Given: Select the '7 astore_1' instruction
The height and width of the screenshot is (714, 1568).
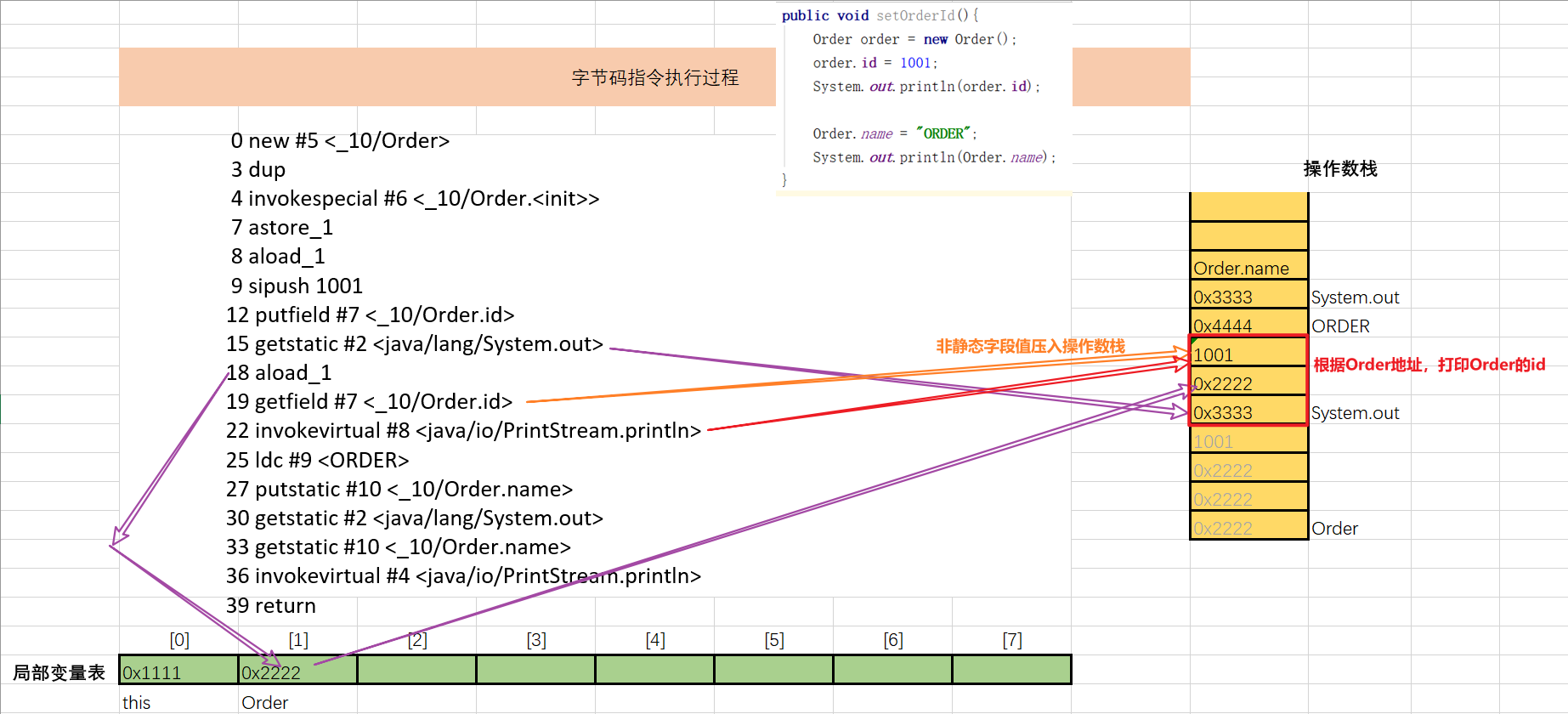Looking at the screenshot, I should click(x=282, y=228).
